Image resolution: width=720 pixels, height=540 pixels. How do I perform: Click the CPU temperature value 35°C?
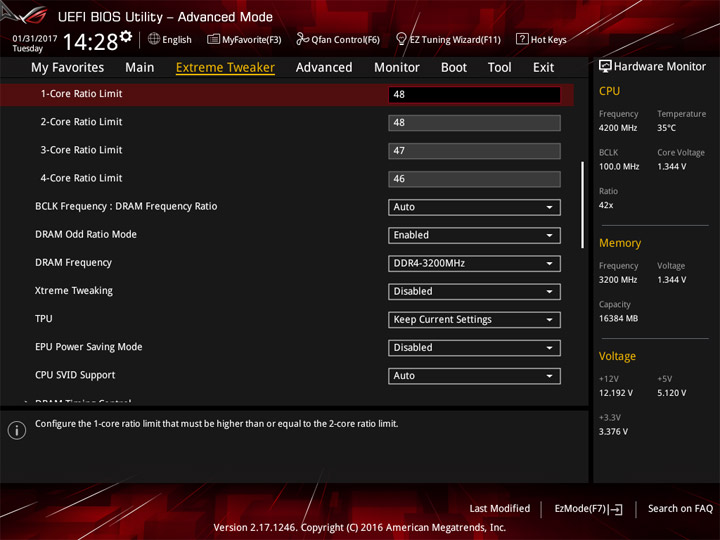[666, 128]
